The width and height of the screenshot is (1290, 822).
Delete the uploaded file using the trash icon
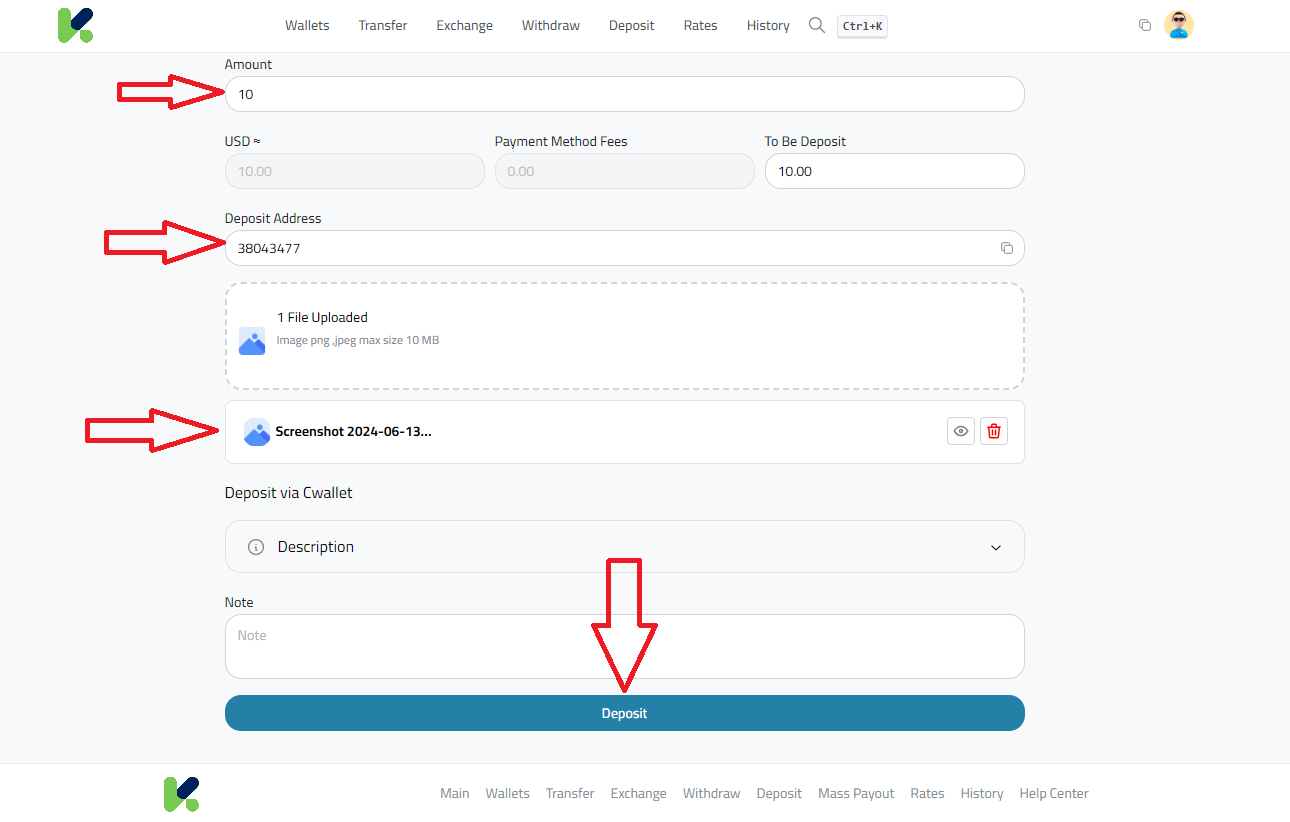click(x=994, y=431)
